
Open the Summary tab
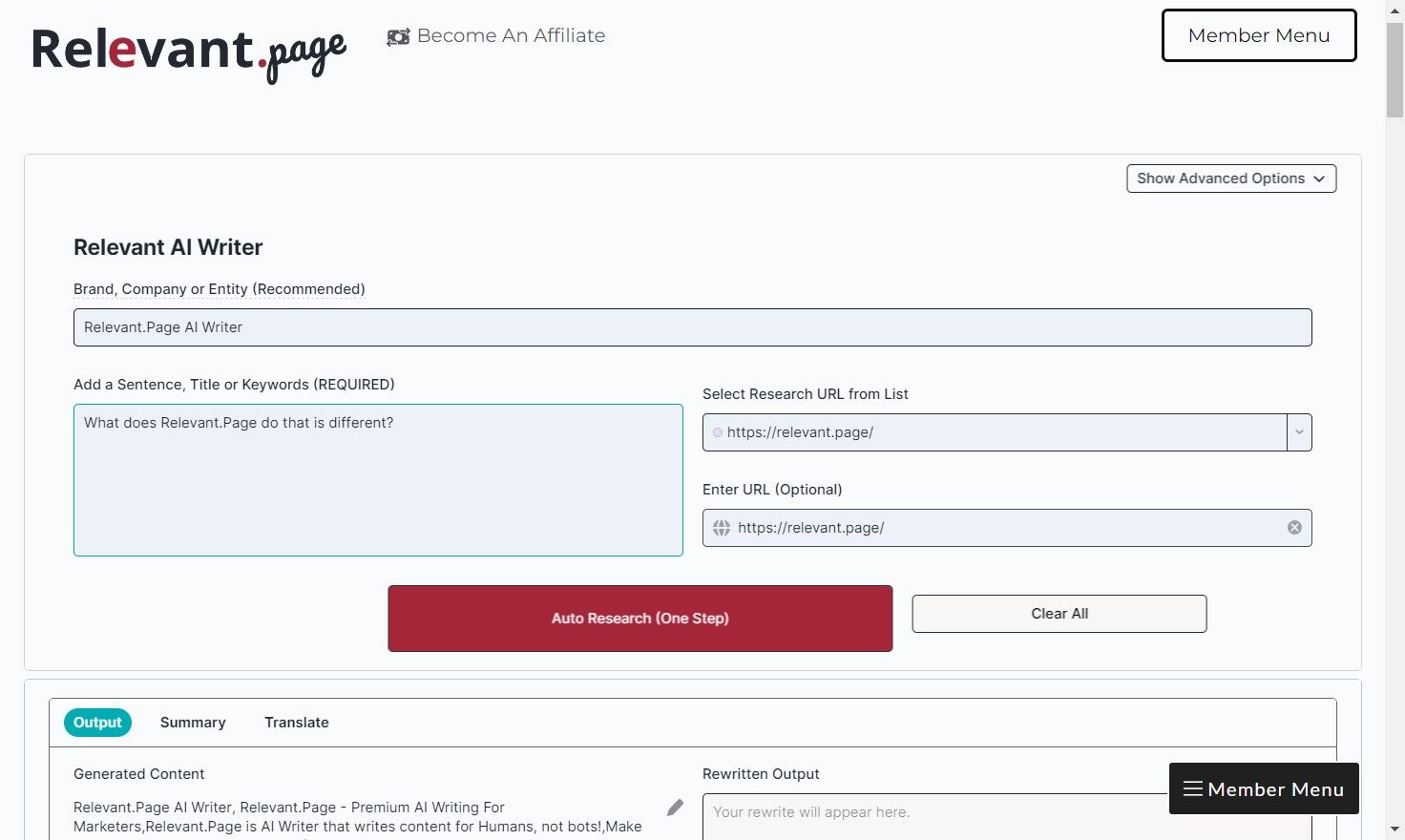tap(193, 723)
